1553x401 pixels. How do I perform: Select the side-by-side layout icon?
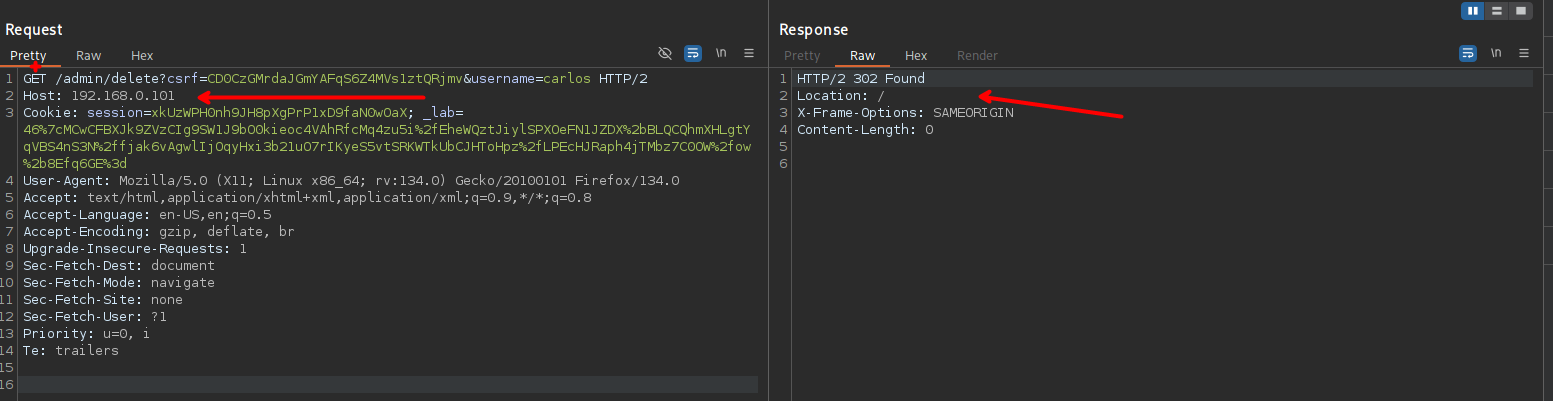click(1472, 11)
